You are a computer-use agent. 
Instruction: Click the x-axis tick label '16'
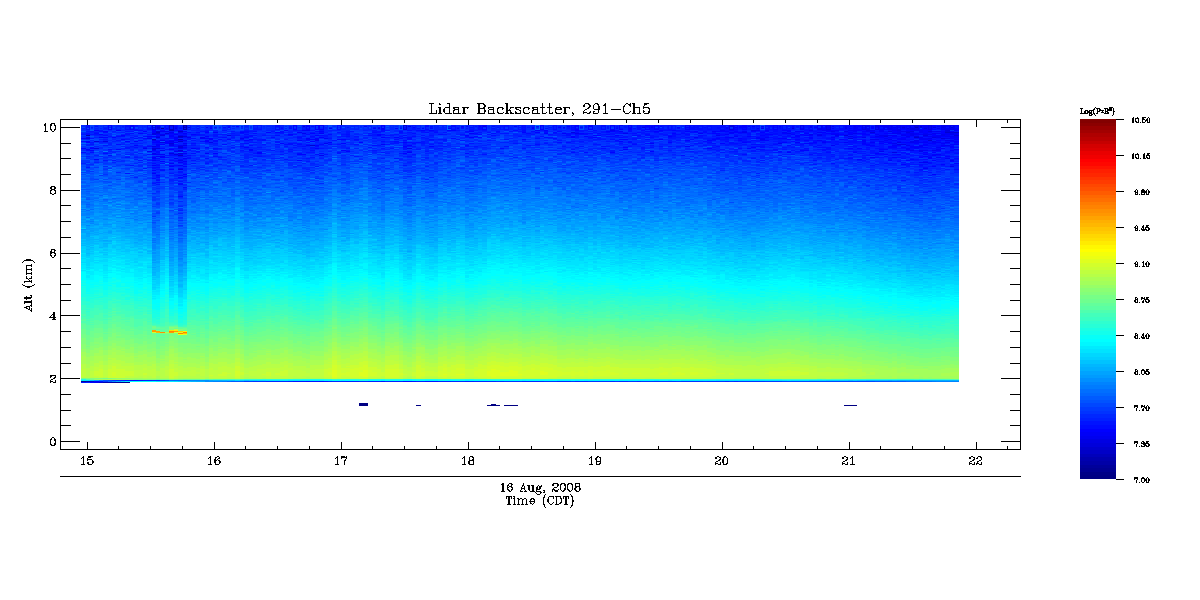(214, 461)
